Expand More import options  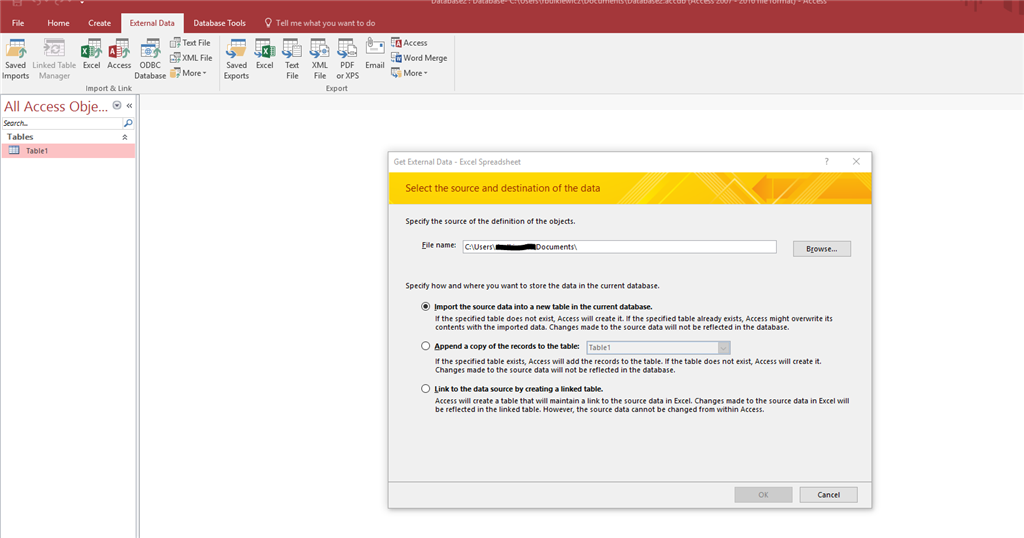coord(188,73)
